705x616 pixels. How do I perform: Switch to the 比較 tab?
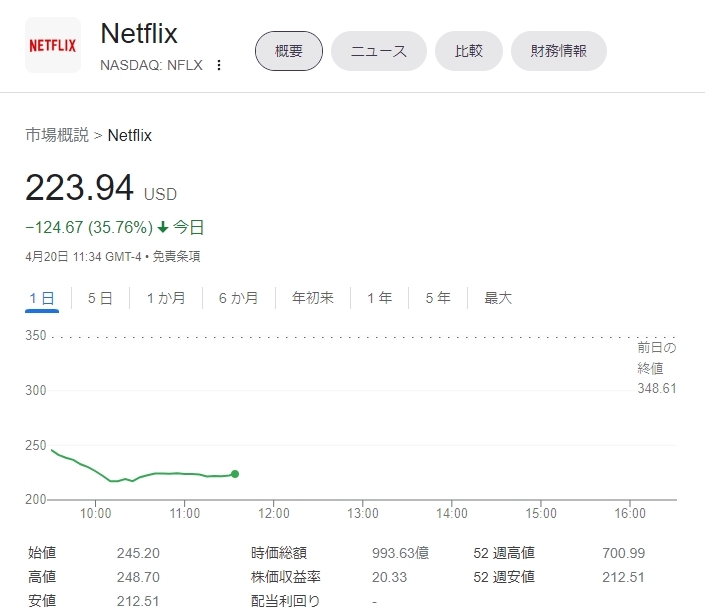(x=469, y=51)
